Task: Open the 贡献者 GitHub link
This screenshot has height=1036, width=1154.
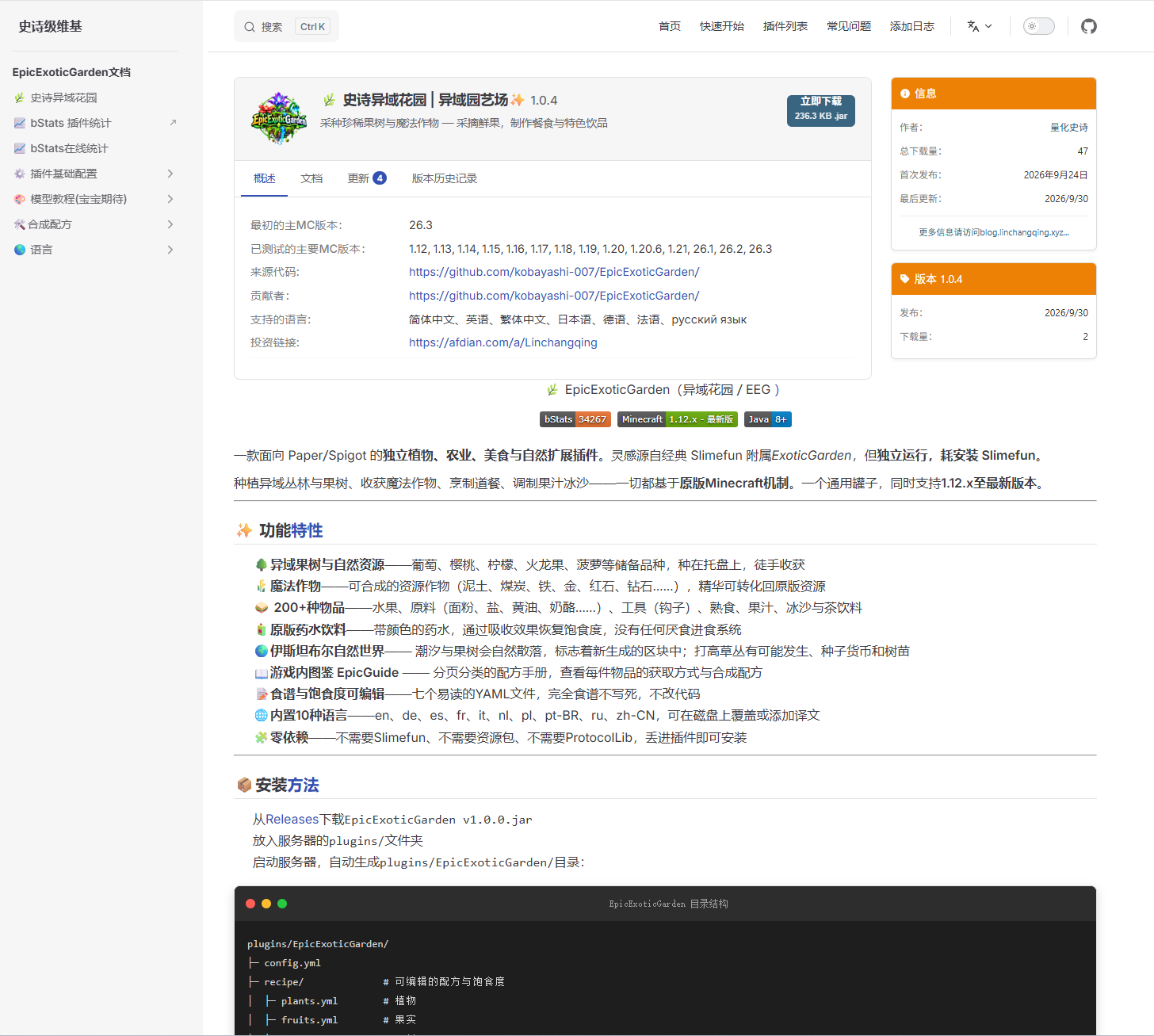Action: pyautogui.click(x=554, y=296)
